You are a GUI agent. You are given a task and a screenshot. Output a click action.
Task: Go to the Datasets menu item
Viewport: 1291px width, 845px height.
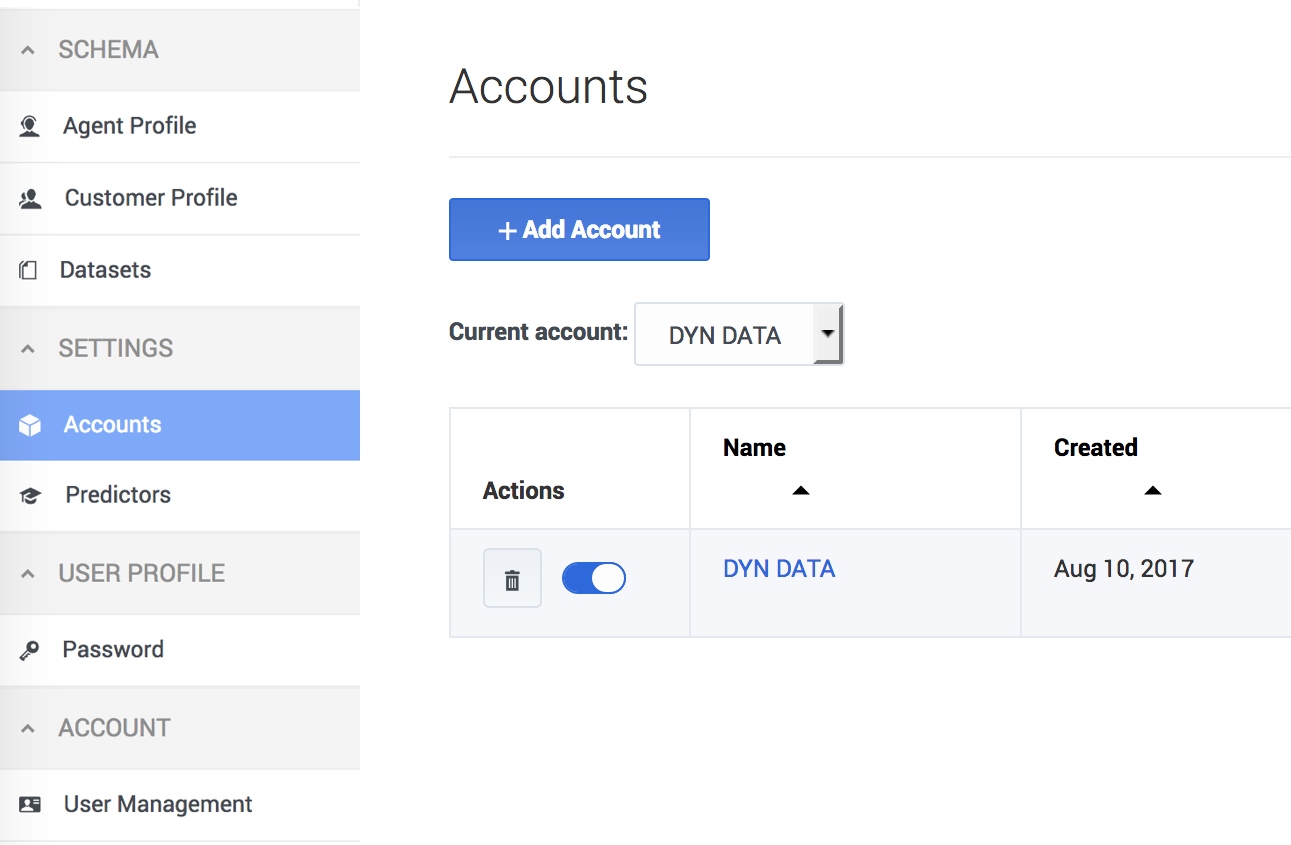point(180,270)
